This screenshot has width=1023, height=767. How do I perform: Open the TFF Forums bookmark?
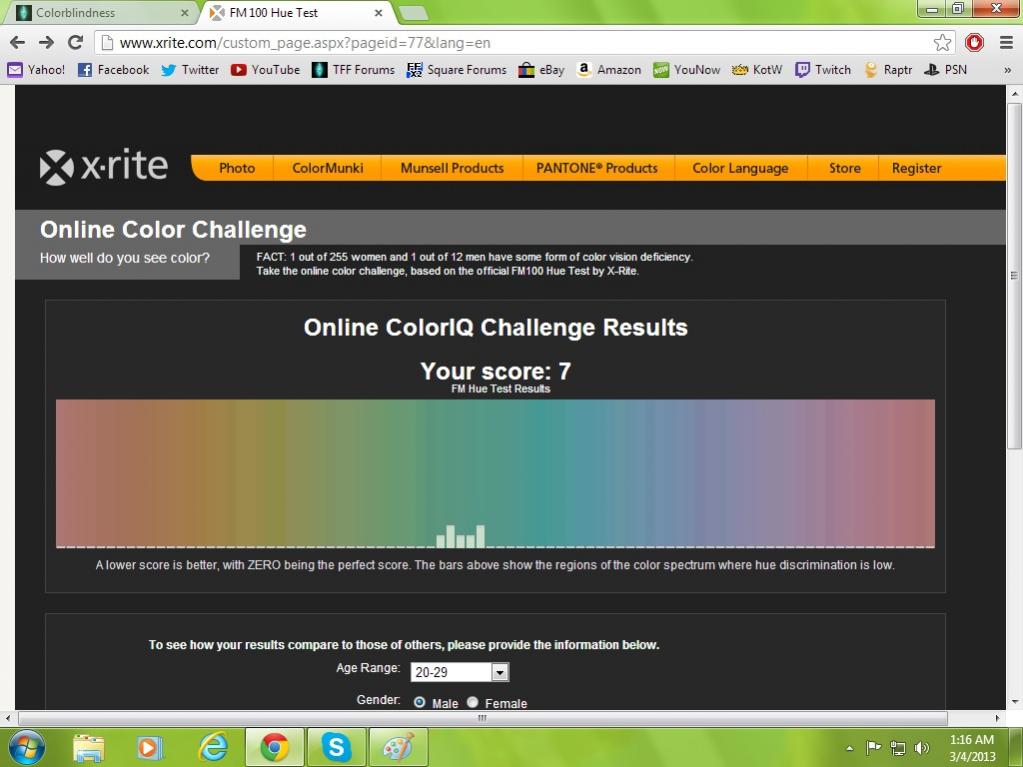click(353, 70)
